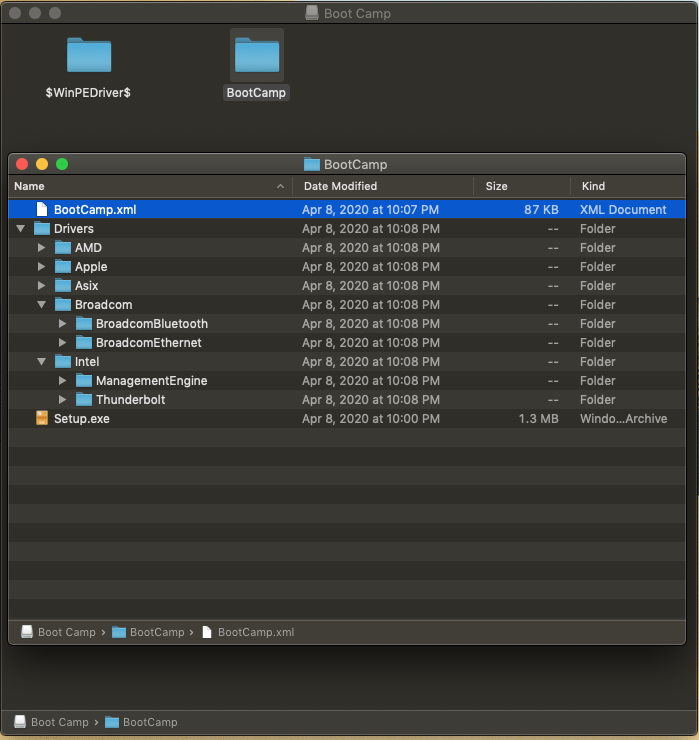Select the BroadcomBluetooth row name

coord(152,324)
